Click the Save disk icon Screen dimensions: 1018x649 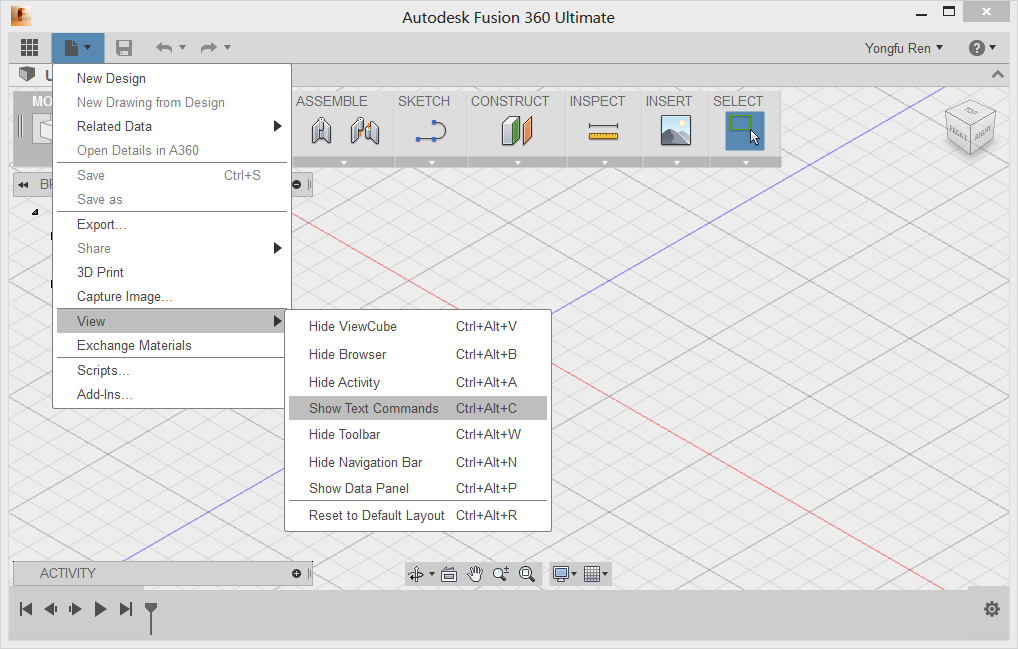coord(123,47)
